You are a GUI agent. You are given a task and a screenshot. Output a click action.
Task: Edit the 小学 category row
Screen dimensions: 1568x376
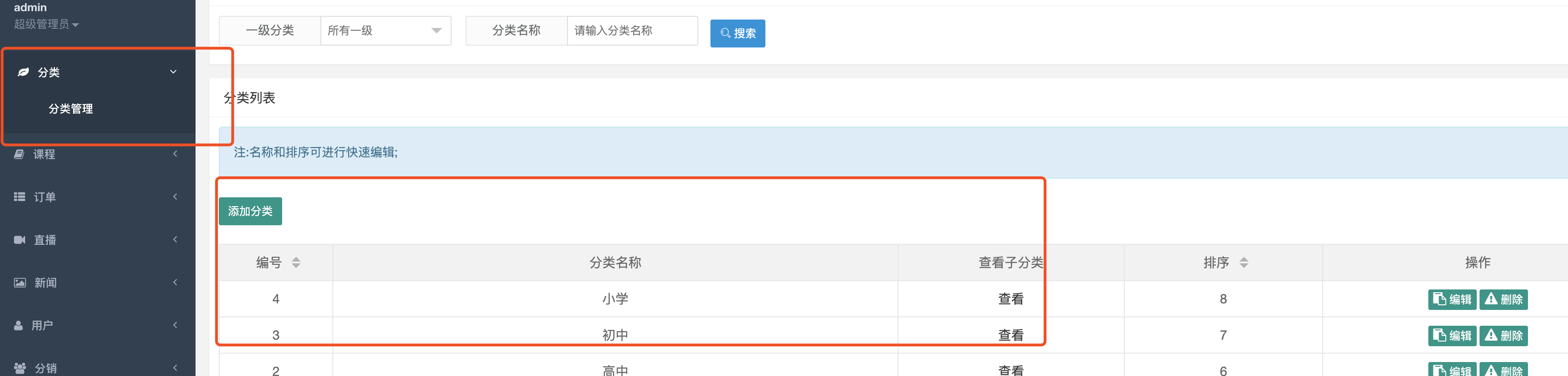click(1452, 299)
